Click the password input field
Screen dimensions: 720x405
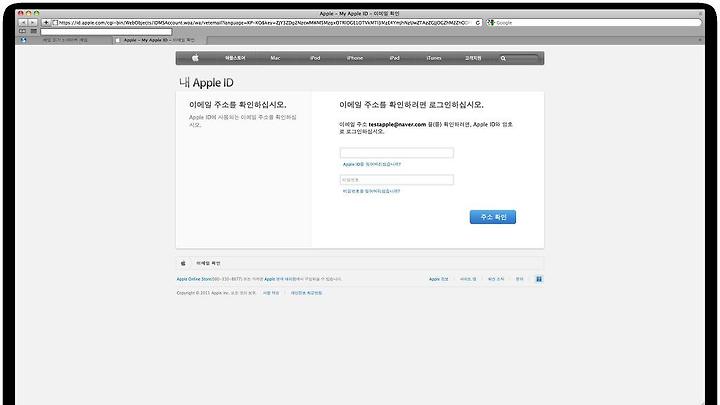pyautogui.click(x=397, y=180)
